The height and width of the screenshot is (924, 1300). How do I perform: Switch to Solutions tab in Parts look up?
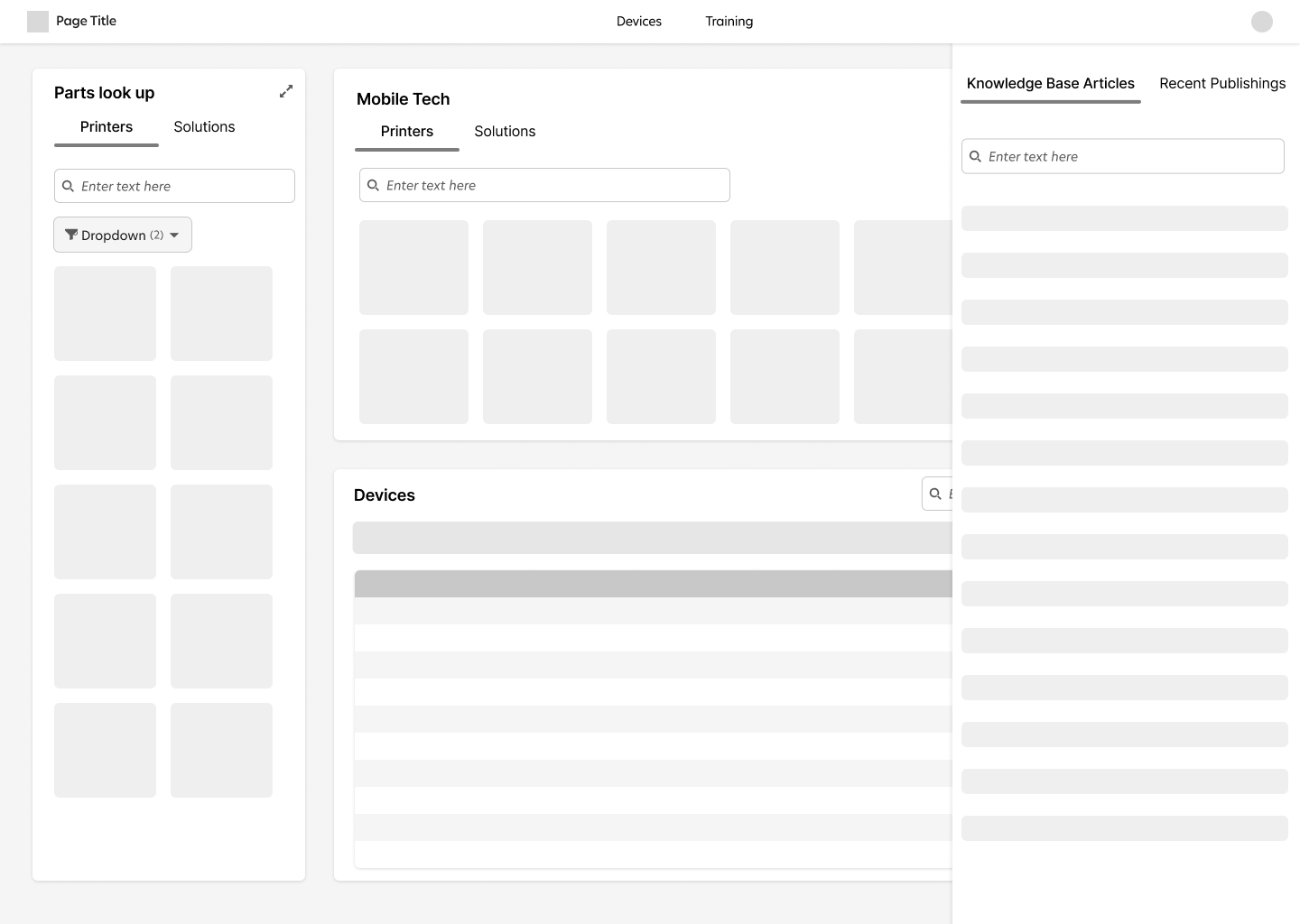[204, 126]
